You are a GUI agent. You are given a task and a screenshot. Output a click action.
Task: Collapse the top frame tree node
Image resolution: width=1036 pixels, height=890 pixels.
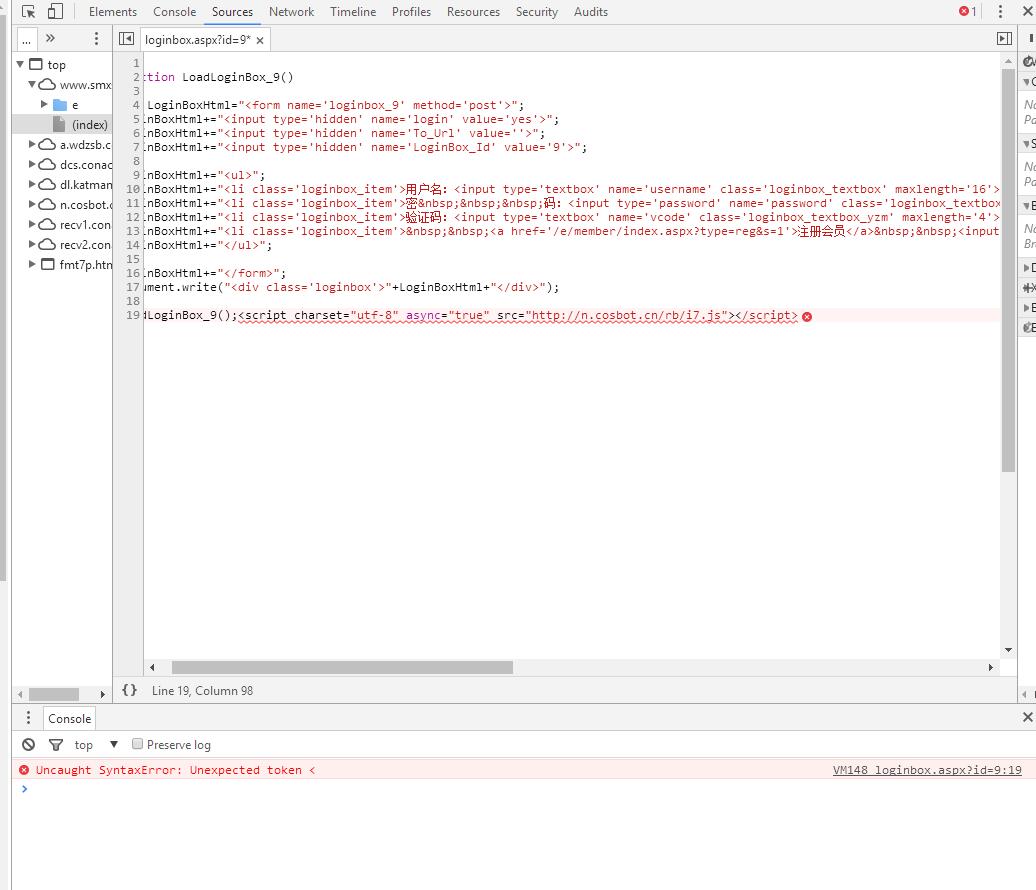(20, 64)
